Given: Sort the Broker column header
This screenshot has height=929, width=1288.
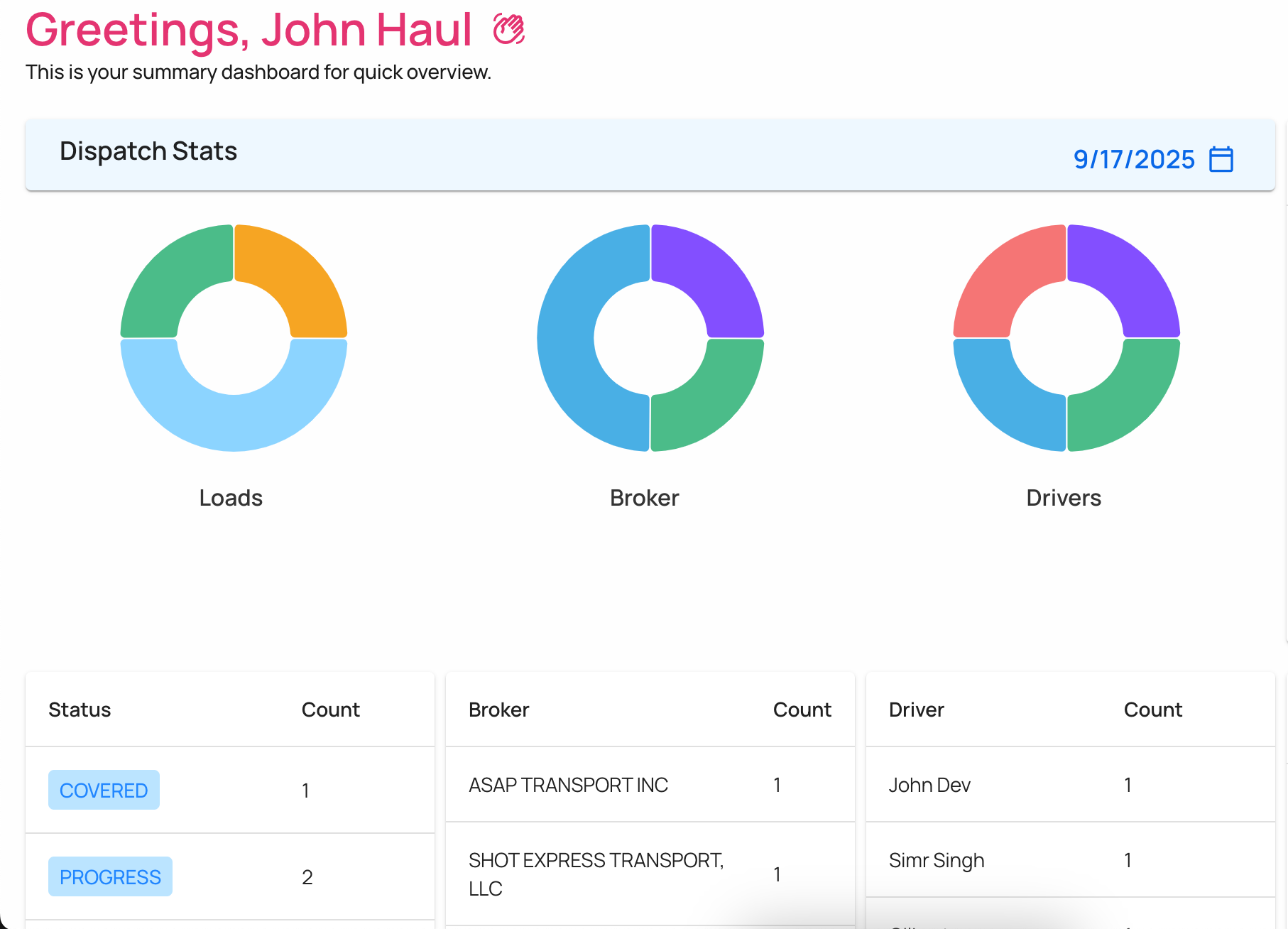Looking at the screenshot, I should (x=498, y=709).
